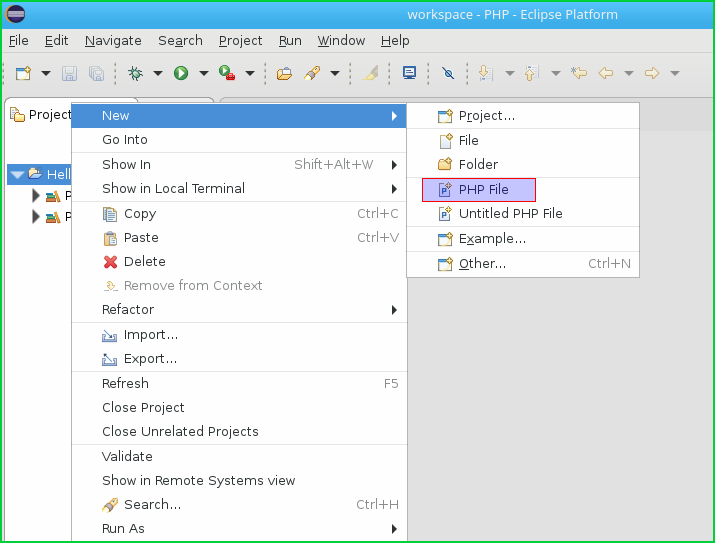715x543 pixels.
Task: Choose Close Unrelated Projects entry
Action: coord(239,431)
